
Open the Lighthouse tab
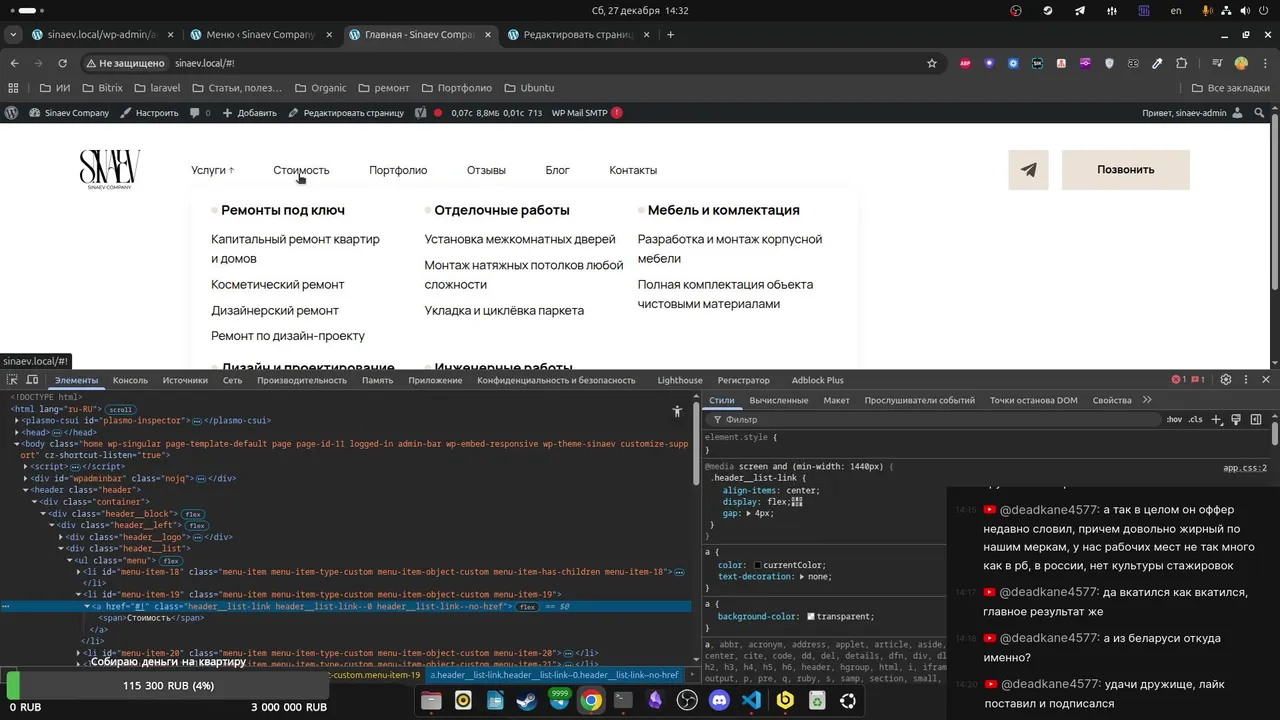point(680,380)
